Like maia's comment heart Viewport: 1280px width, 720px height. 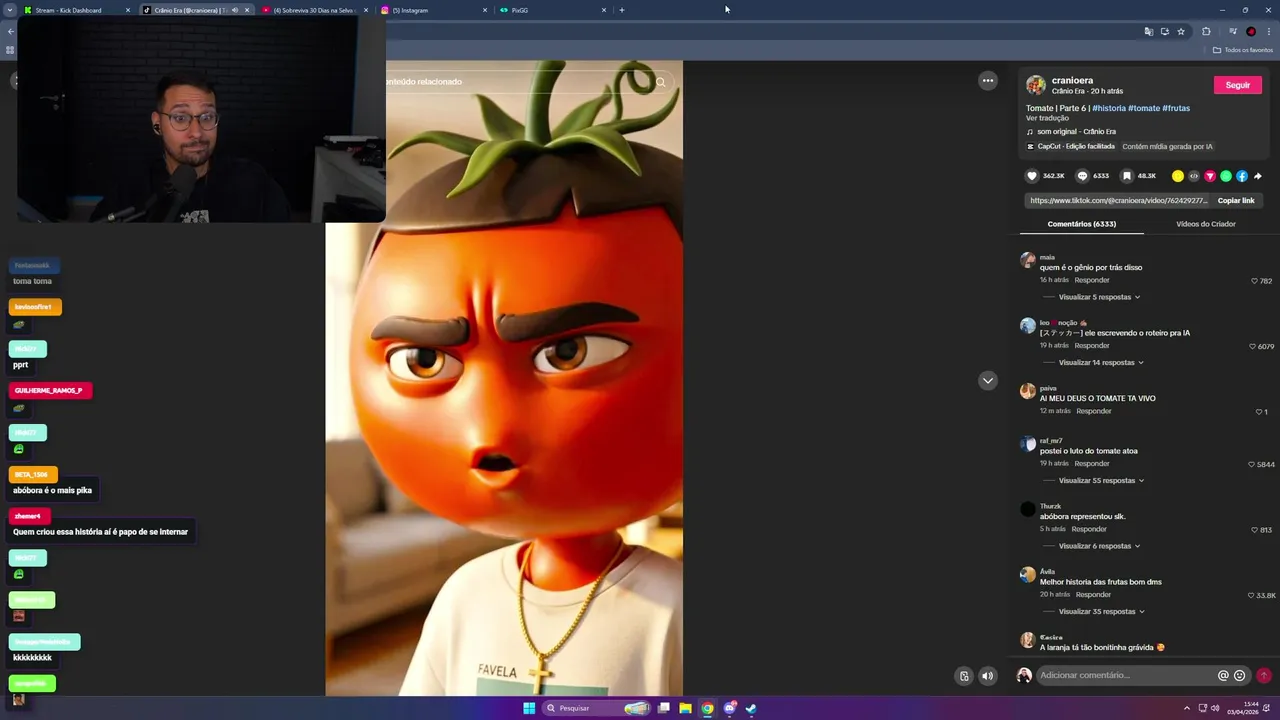tap(1255, 281)
